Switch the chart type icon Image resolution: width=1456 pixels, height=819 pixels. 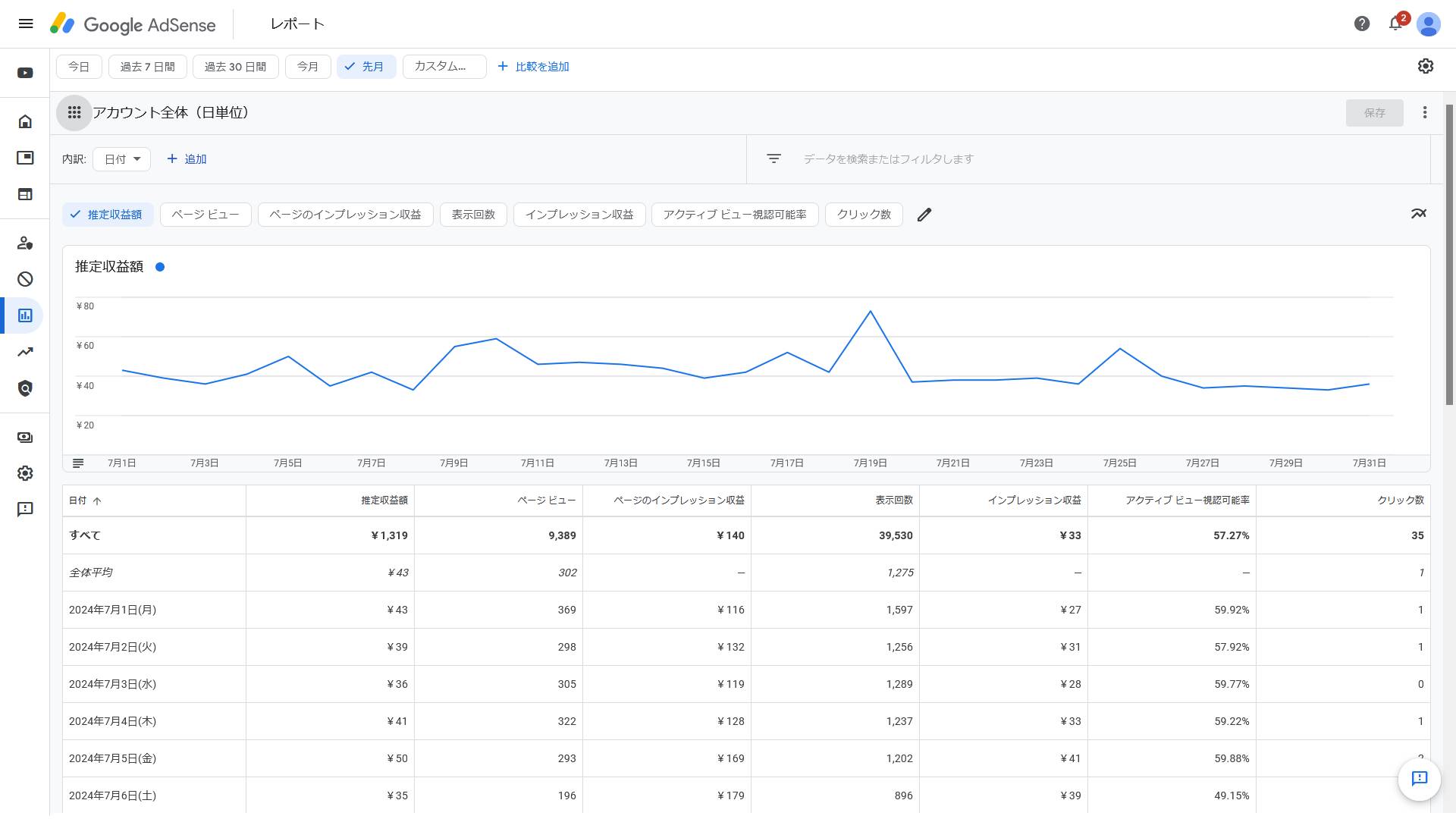[1419, 214]
